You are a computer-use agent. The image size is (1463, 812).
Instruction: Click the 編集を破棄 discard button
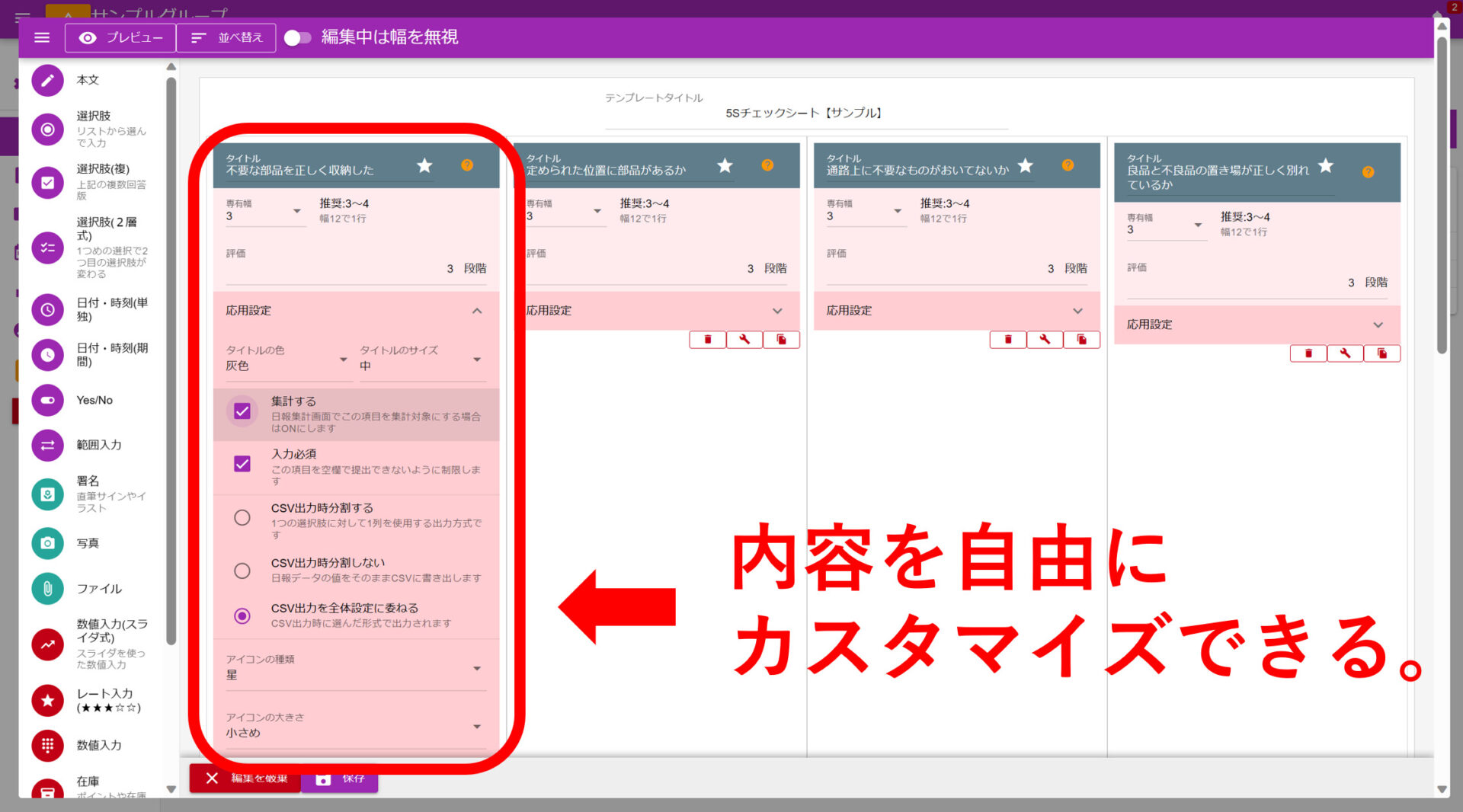(245, 778)
